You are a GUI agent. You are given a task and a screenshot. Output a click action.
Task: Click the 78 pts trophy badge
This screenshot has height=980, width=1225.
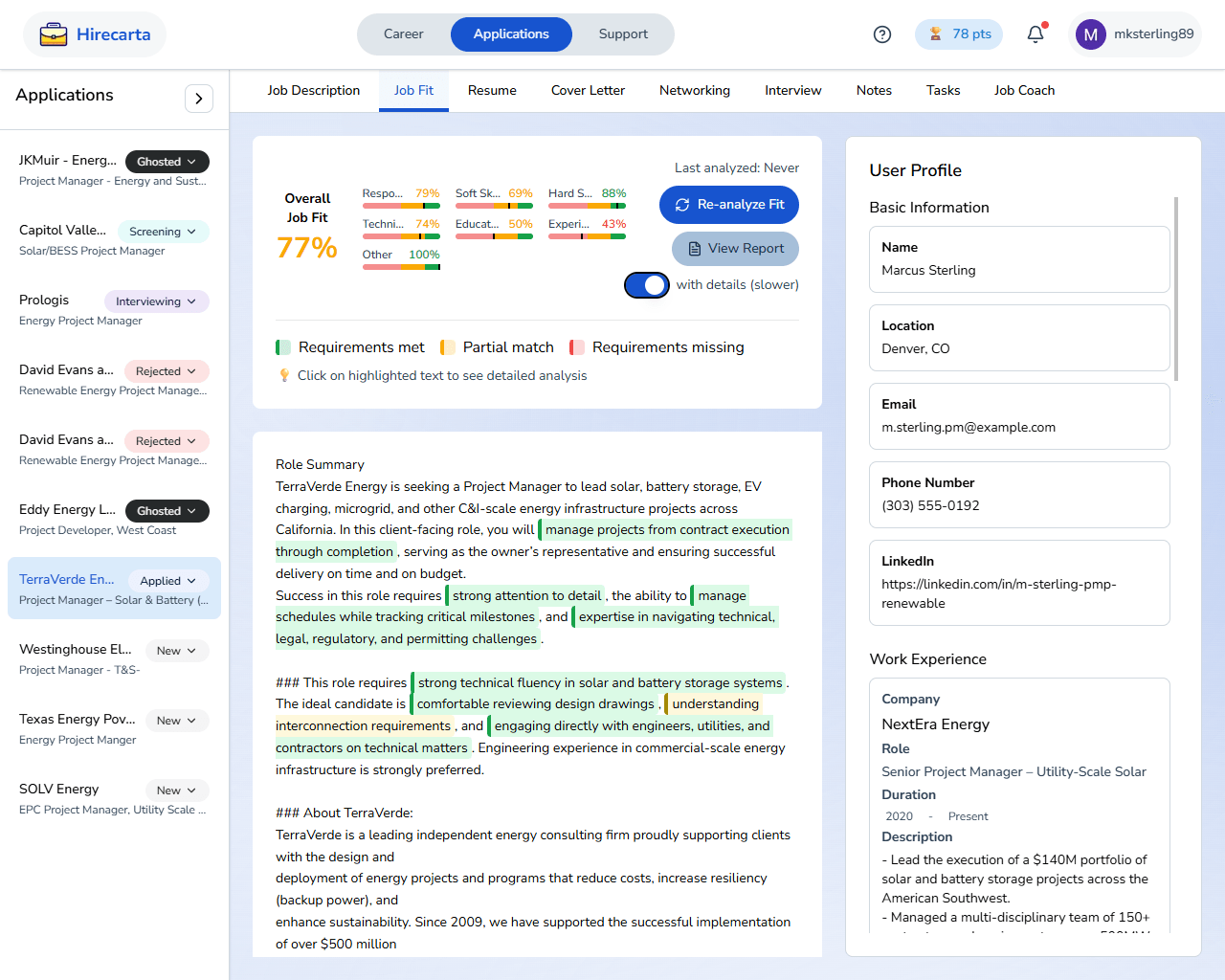959,34
